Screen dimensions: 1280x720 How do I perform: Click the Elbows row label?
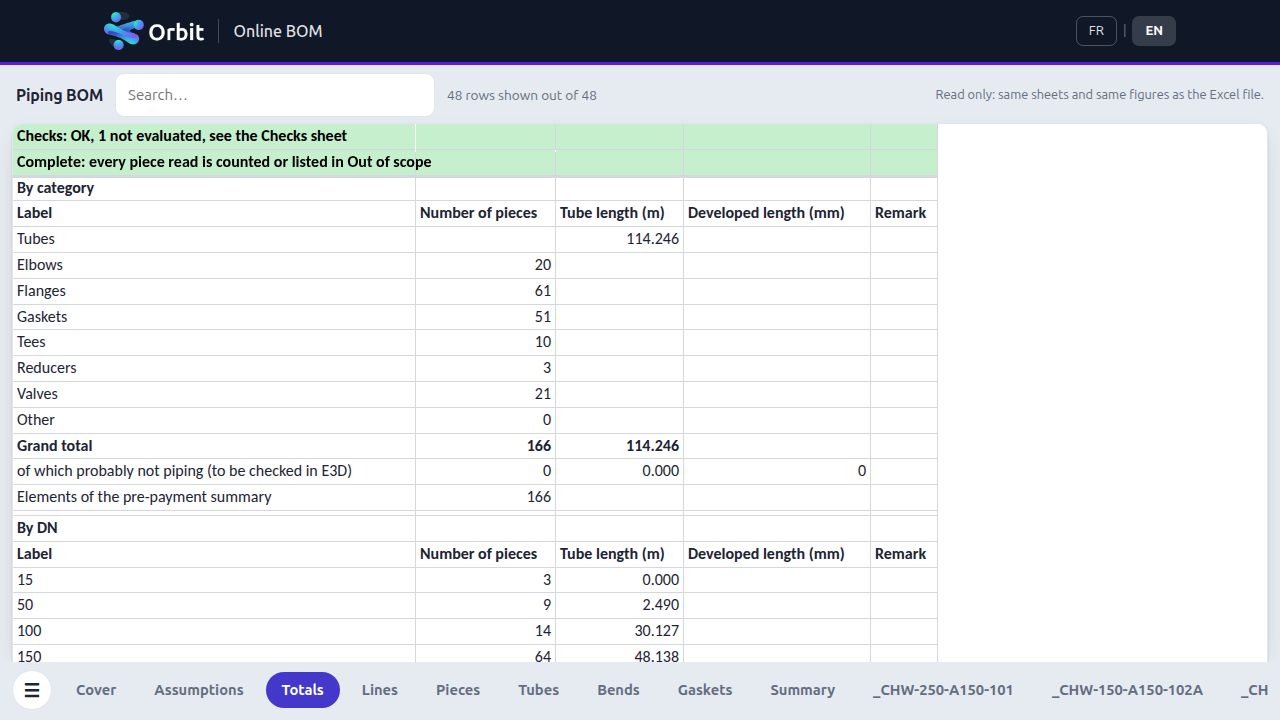tap(40, 265)
